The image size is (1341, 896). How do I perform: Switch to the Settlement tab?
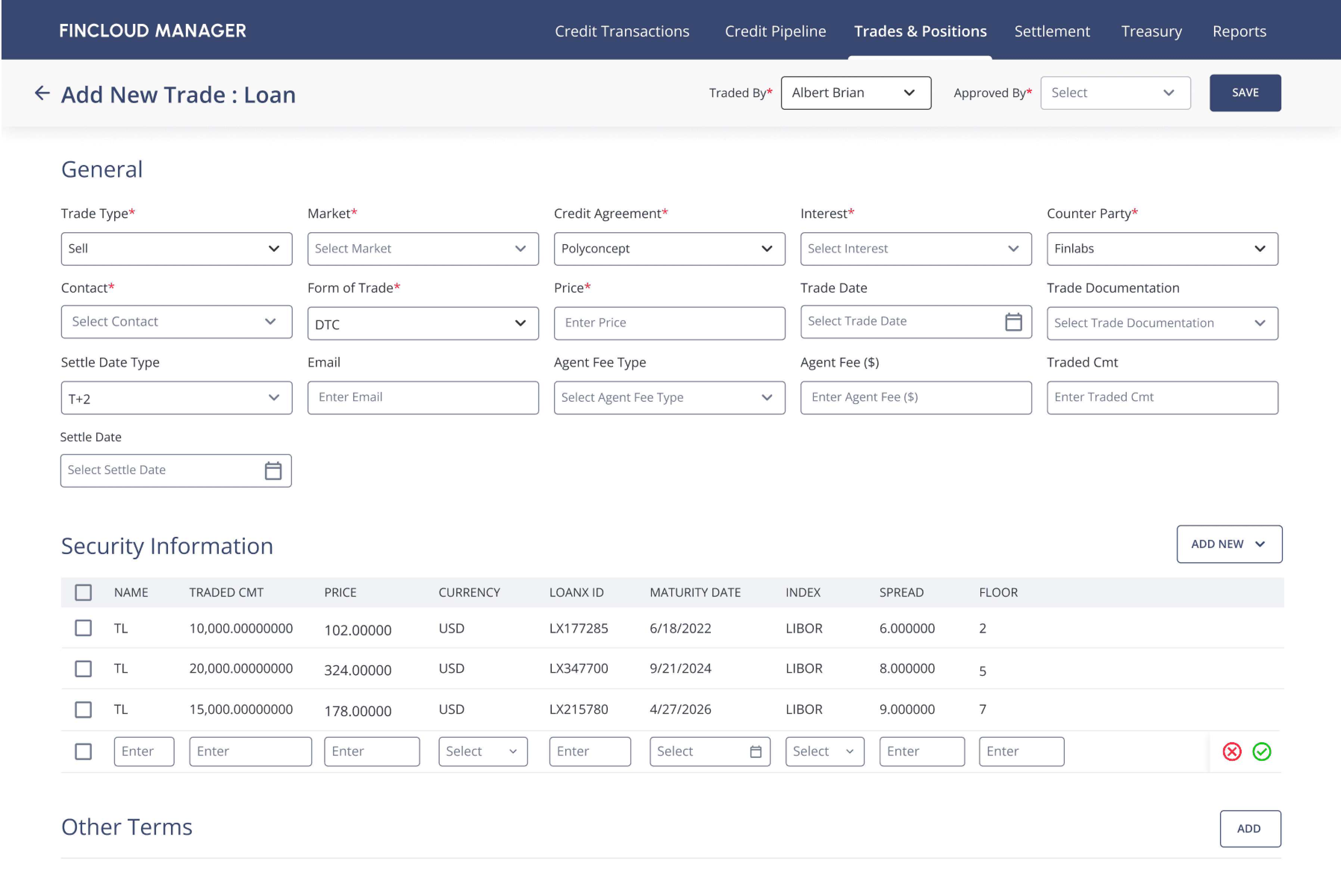(1052, 31)
